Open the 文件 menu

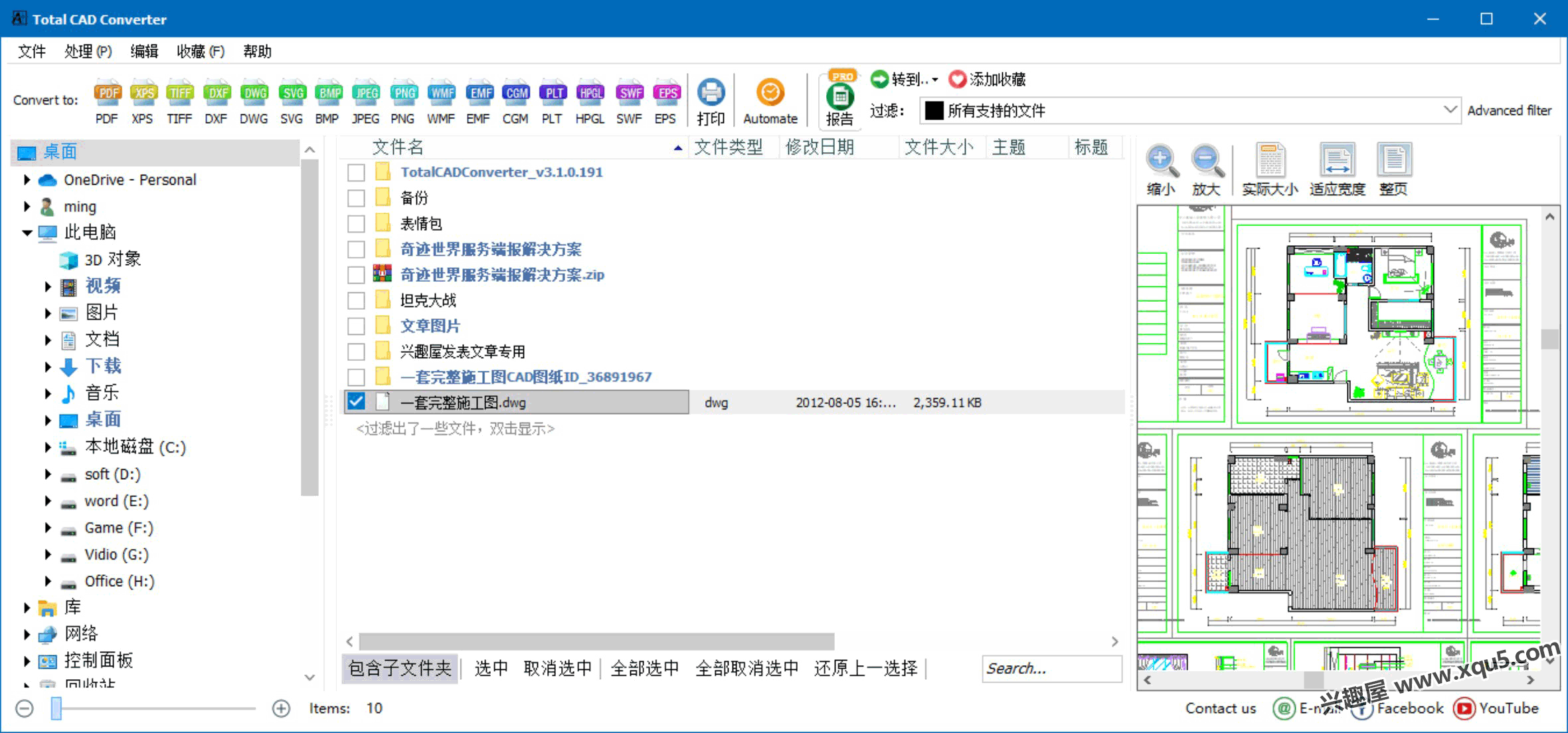tap(32, 51)
